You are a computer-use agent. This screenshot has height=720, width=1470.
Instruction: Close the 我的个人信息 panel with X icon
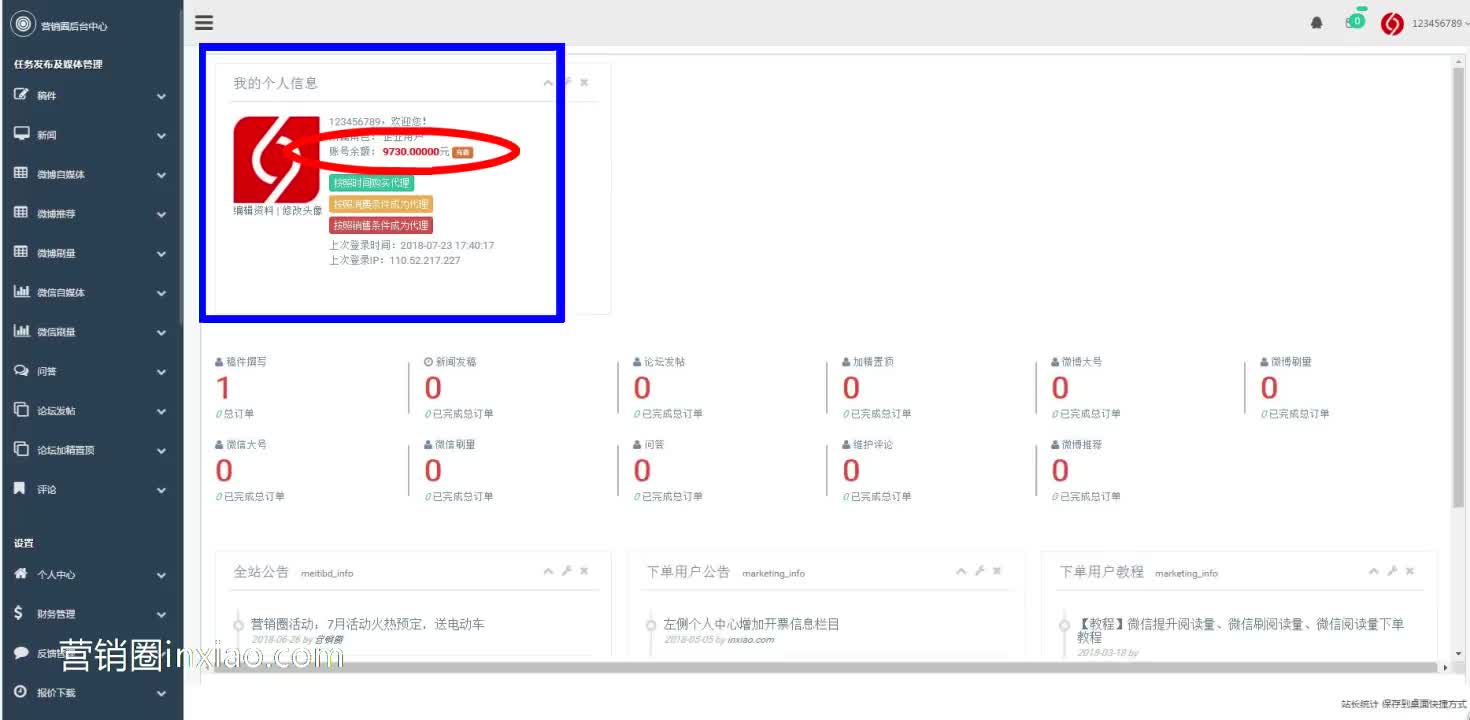click(x=585, y=83)
